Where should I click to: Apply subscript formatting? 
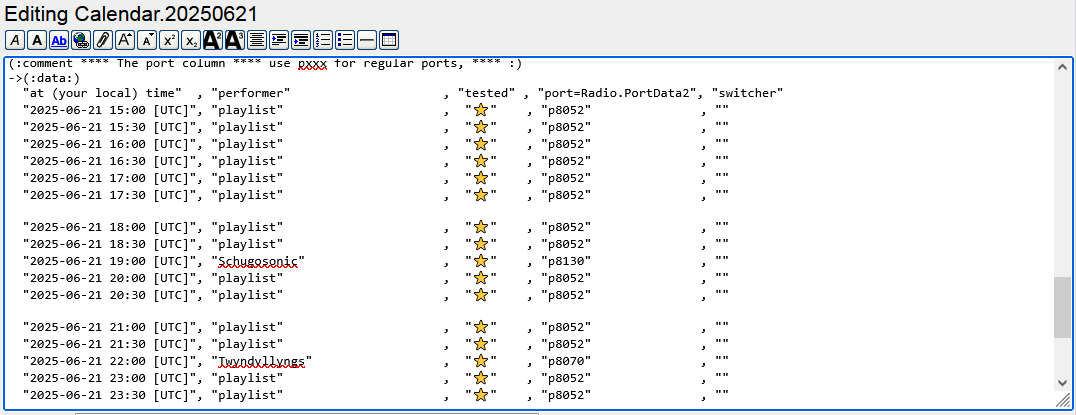pos(190,40)
